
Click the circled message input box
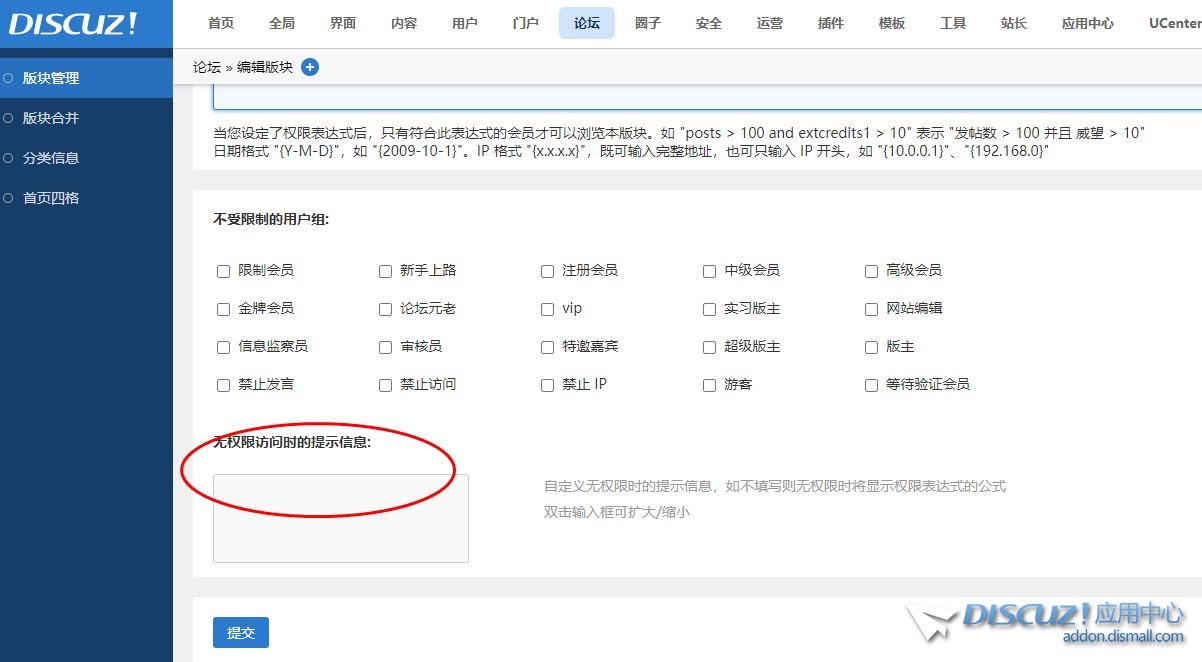[x=340, y=518]
